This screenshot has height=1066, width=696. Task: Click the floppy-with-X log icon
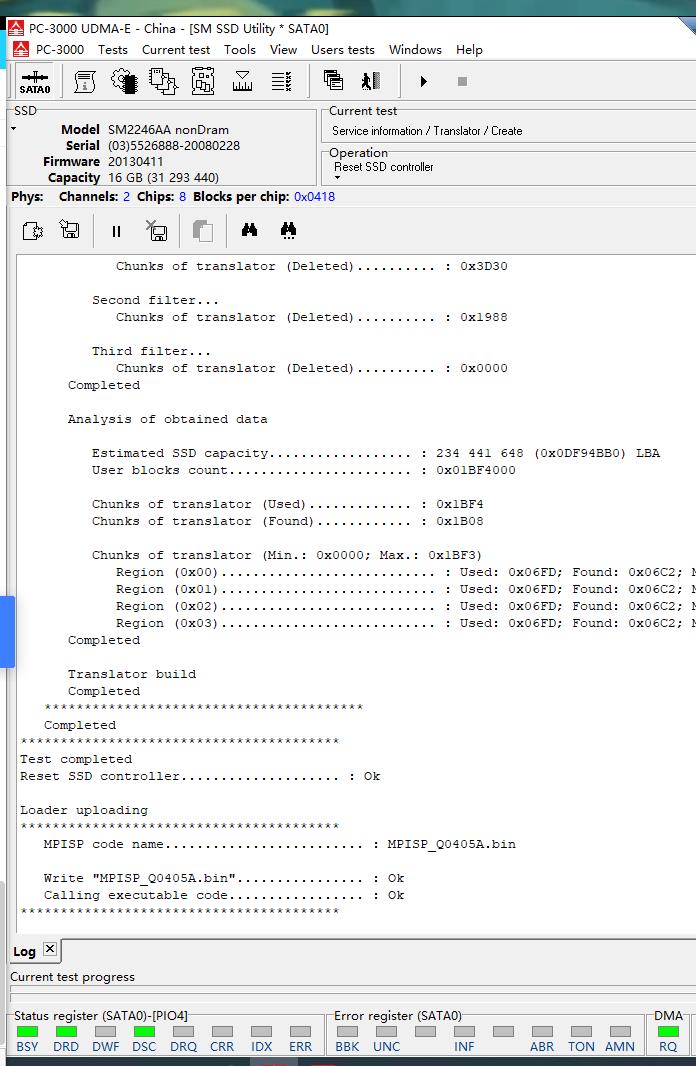pos(157,230)
